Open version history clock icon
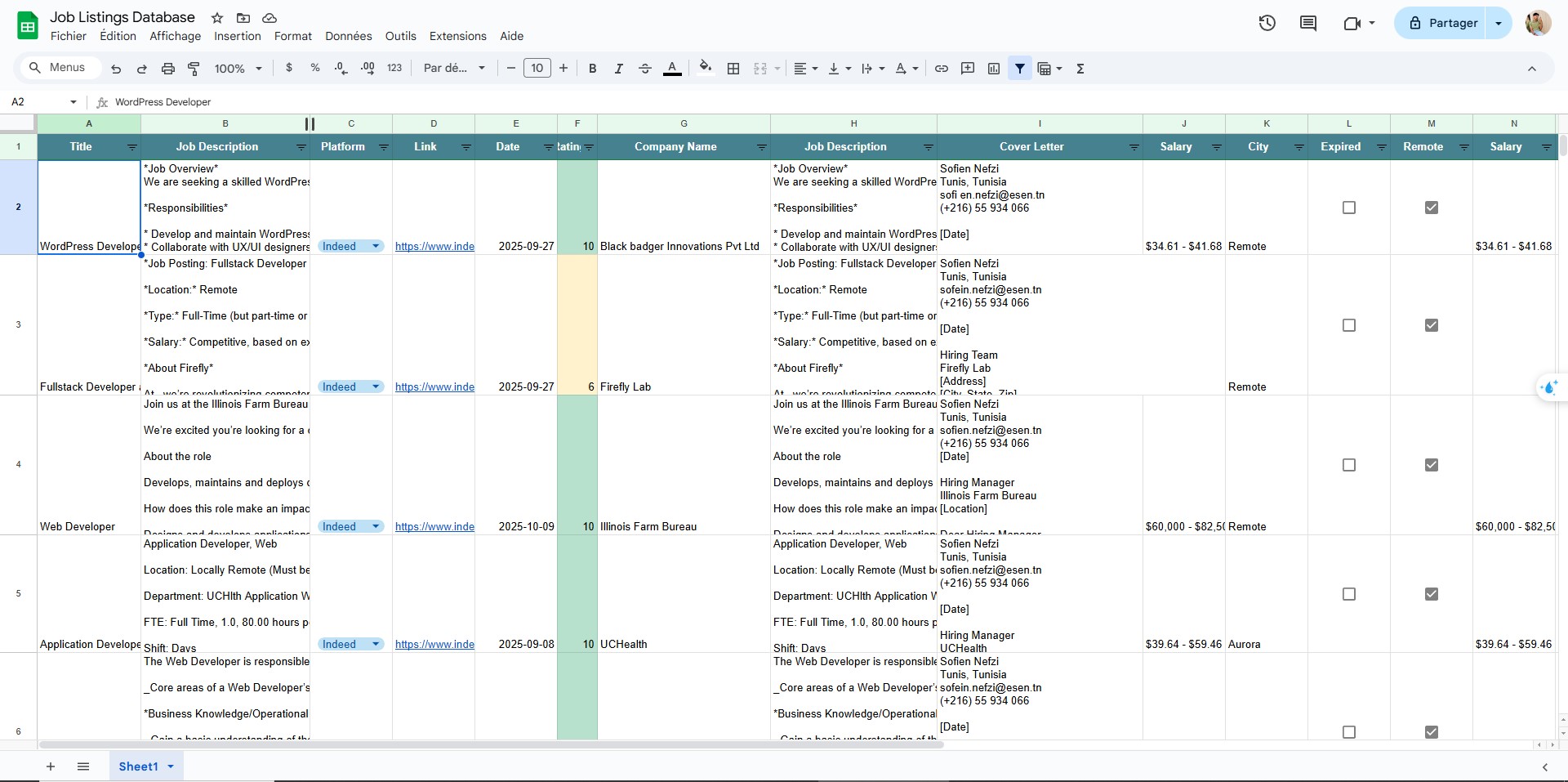The height and width of the screenshot is (782, 1568). pyautogui.click(x=1267, y=23)
